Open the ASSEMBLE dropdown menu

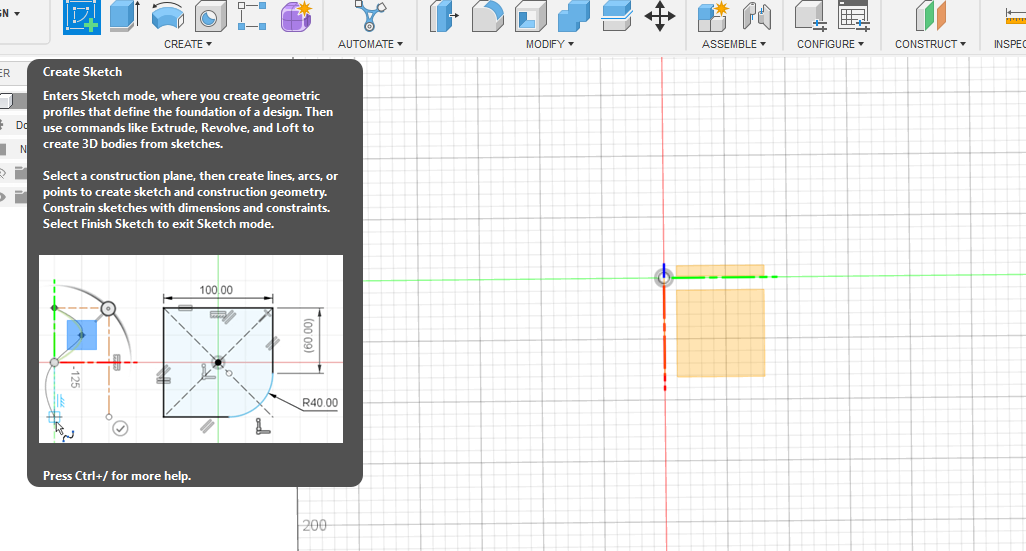point(734,44)
